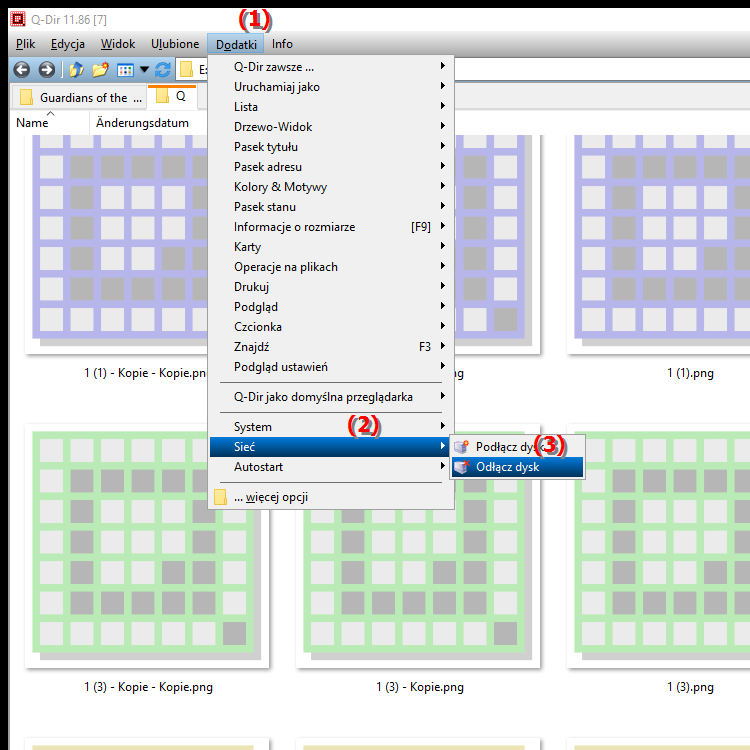The image size is (750, 750).
Task: Open the view mode icon
Action: [126, 70]
